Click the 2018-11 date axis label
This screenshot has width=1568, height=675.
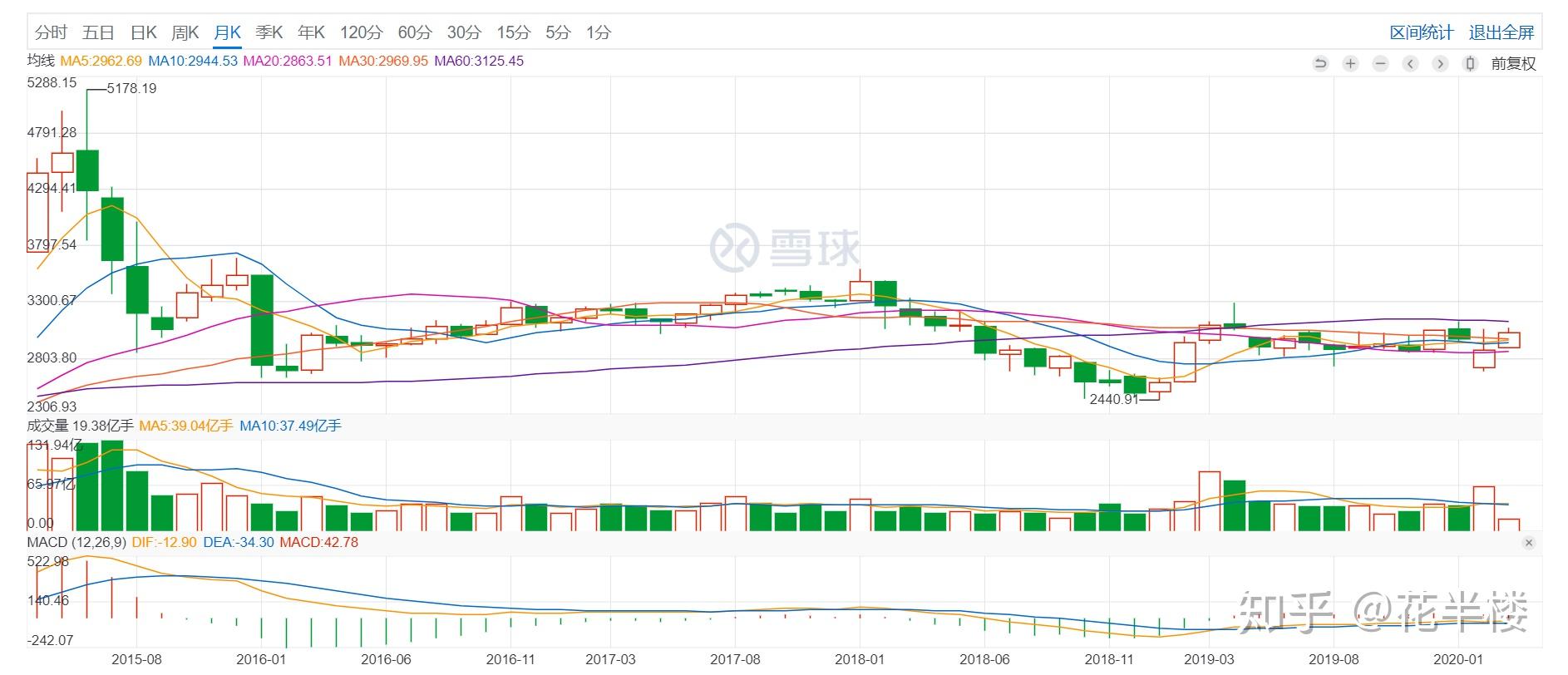coord(1109,659)
